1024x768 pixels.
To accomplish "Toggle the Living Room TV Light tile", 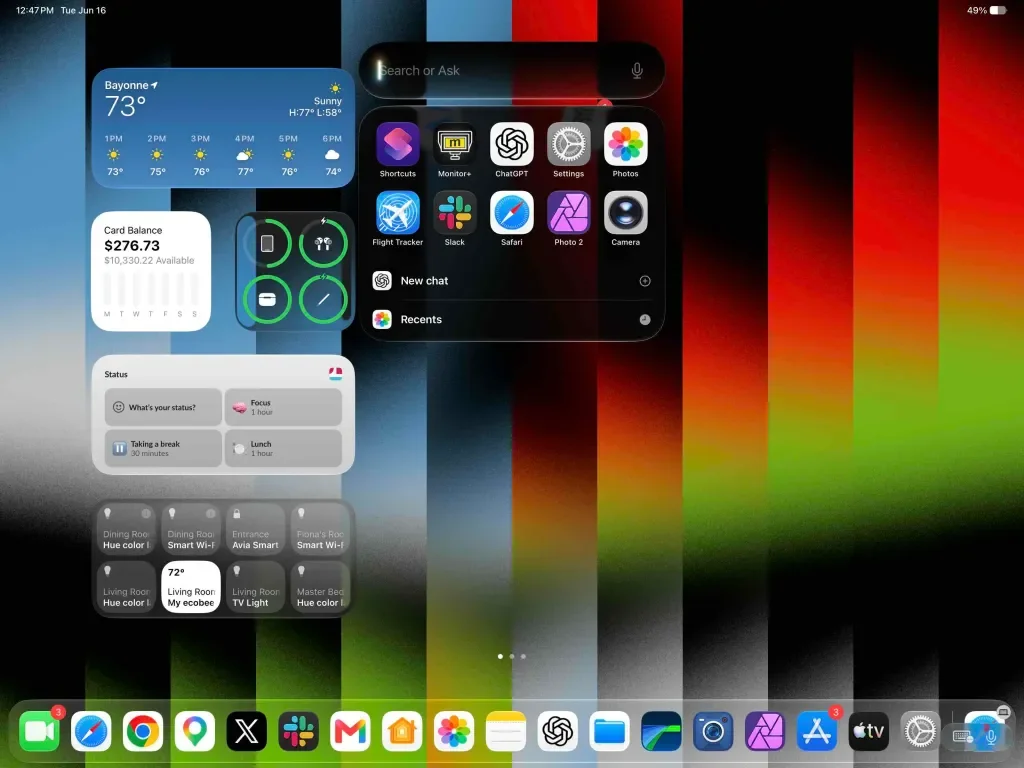I will pyautogui.click(x=255, y=586).
